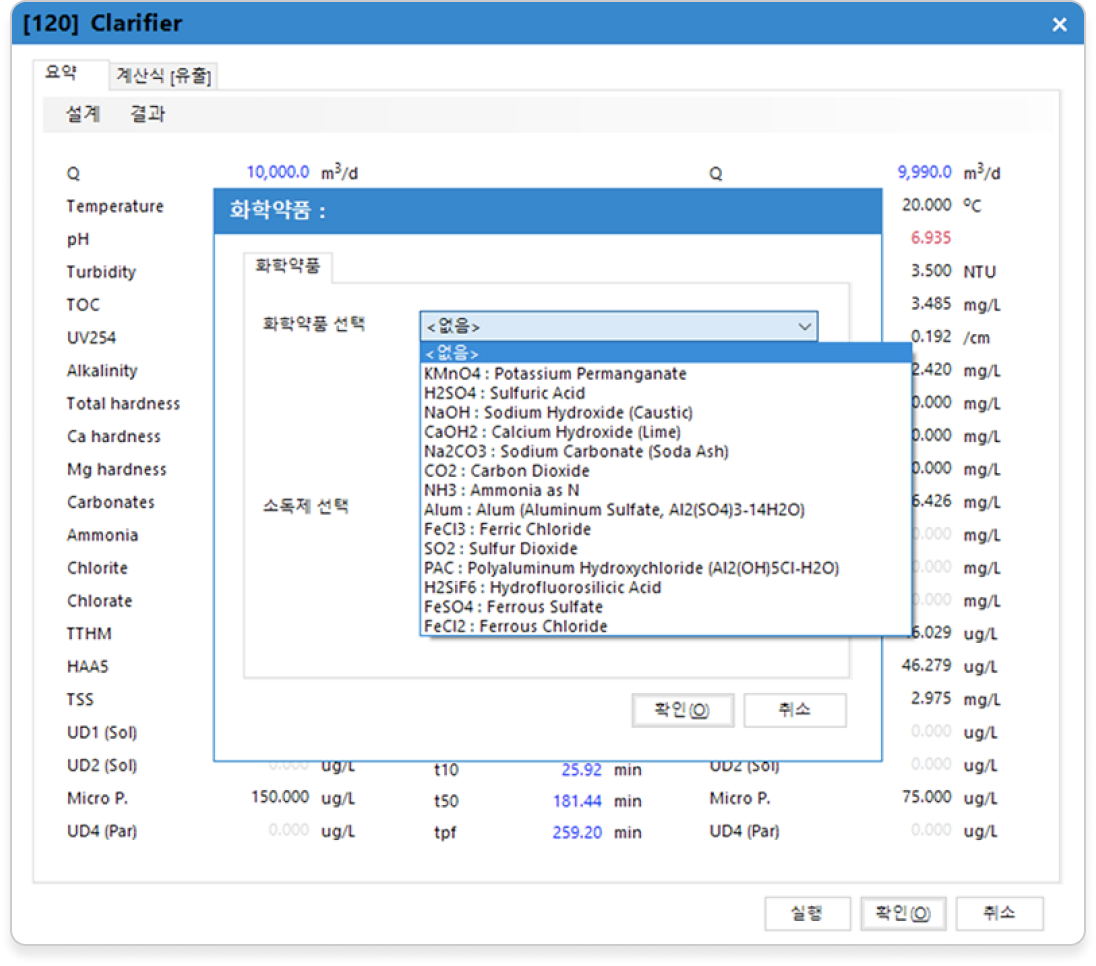
Task: Select Alum Aluminum Sulfate option
Action: point(613,510)
